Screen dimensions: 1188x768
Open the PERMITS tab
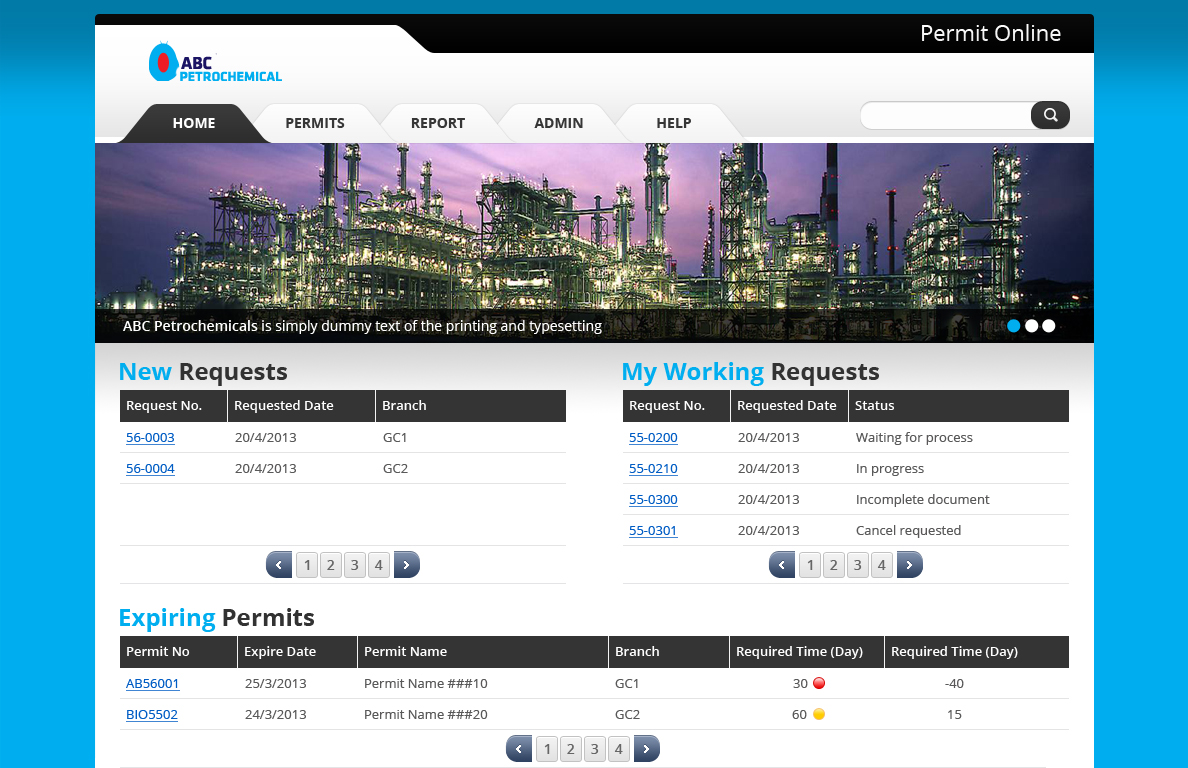316,123
